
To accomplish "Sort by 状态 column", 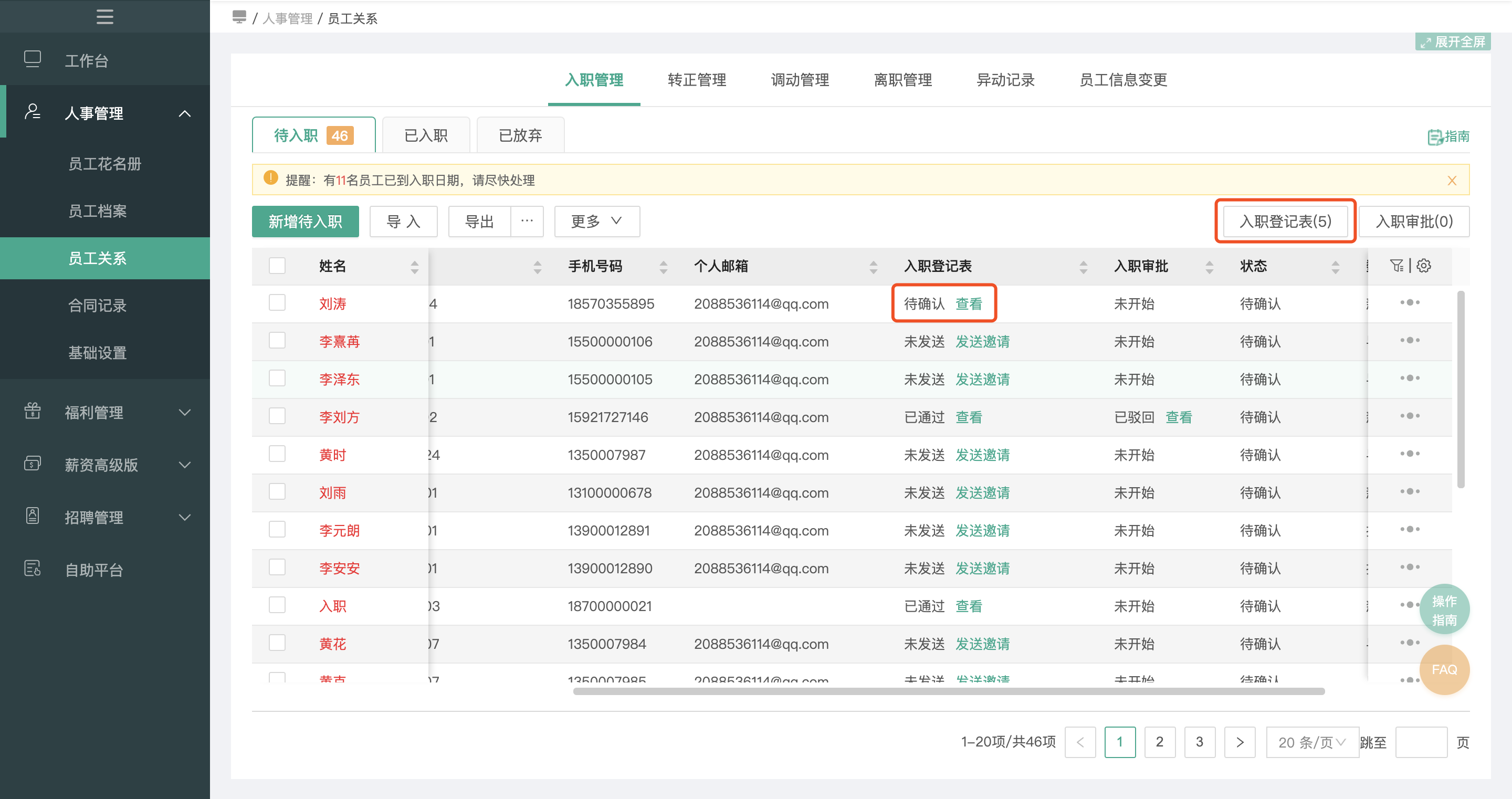I will pyautogui.click(x=1335, y=267).
